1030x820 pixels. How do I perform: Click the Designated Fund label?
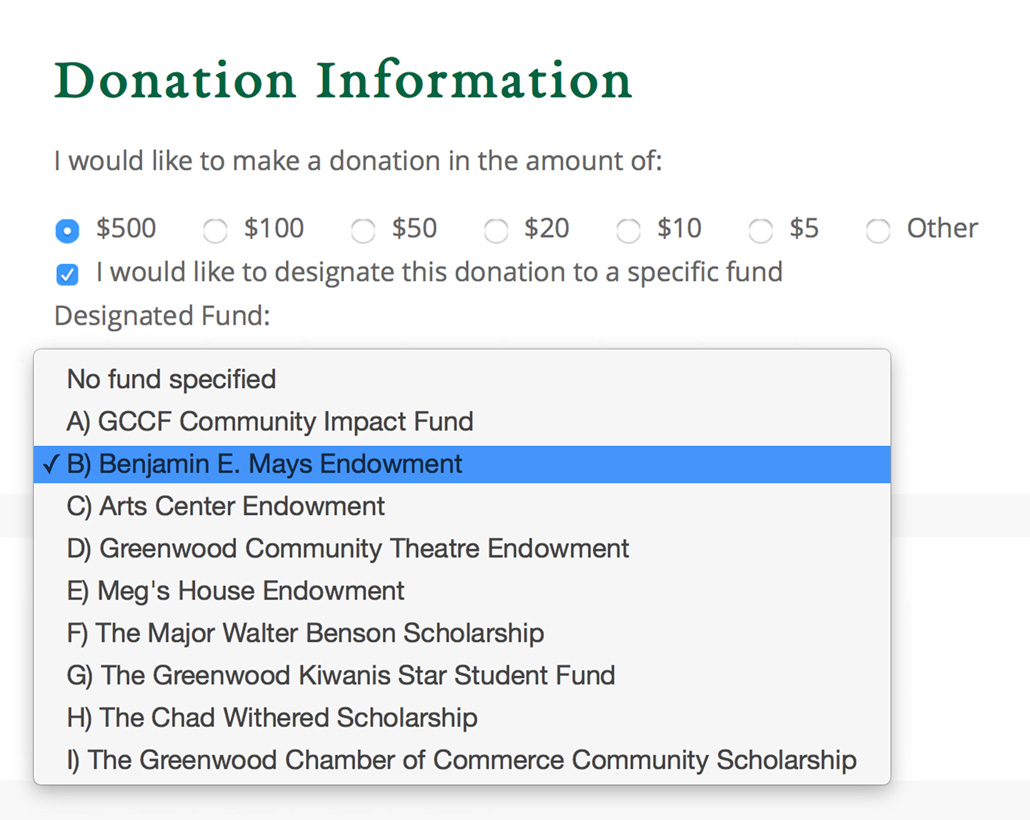click(162, 316)
